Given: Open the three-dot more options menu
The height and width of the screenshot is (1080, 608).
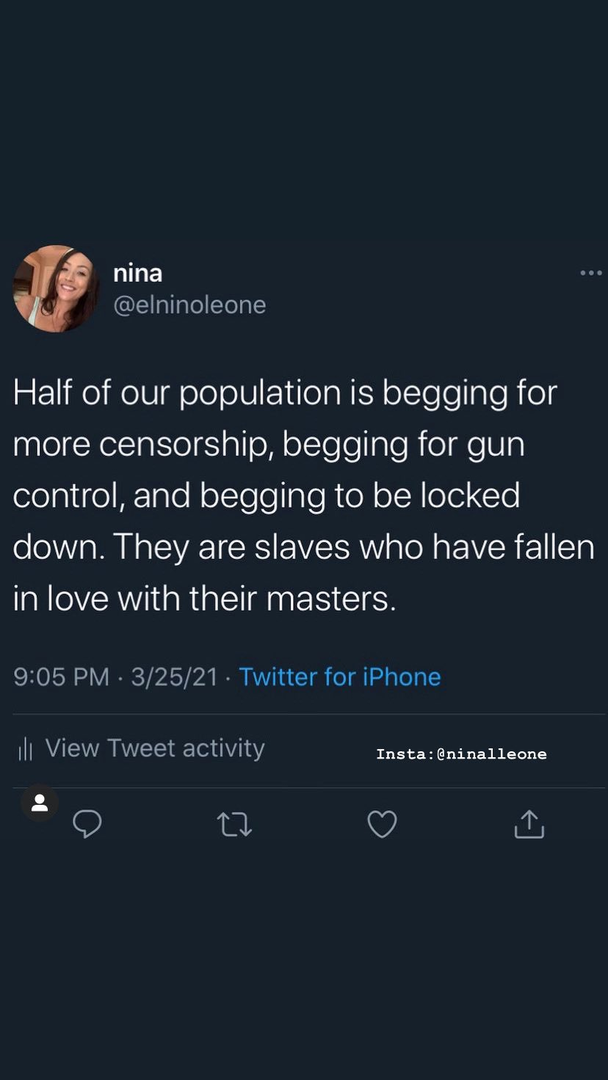Looking at the screenshot, I should (x=591, y=273).
